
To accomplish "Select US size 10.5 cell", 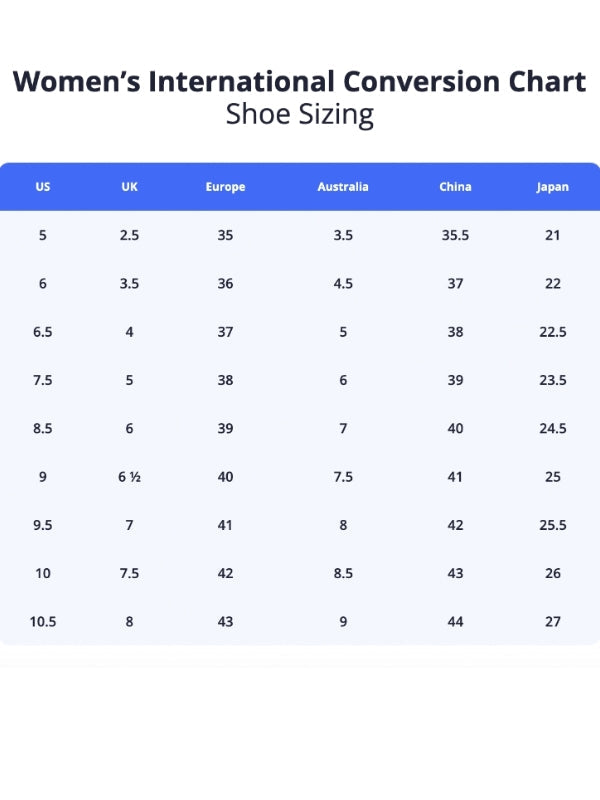I will coord(43,622).
